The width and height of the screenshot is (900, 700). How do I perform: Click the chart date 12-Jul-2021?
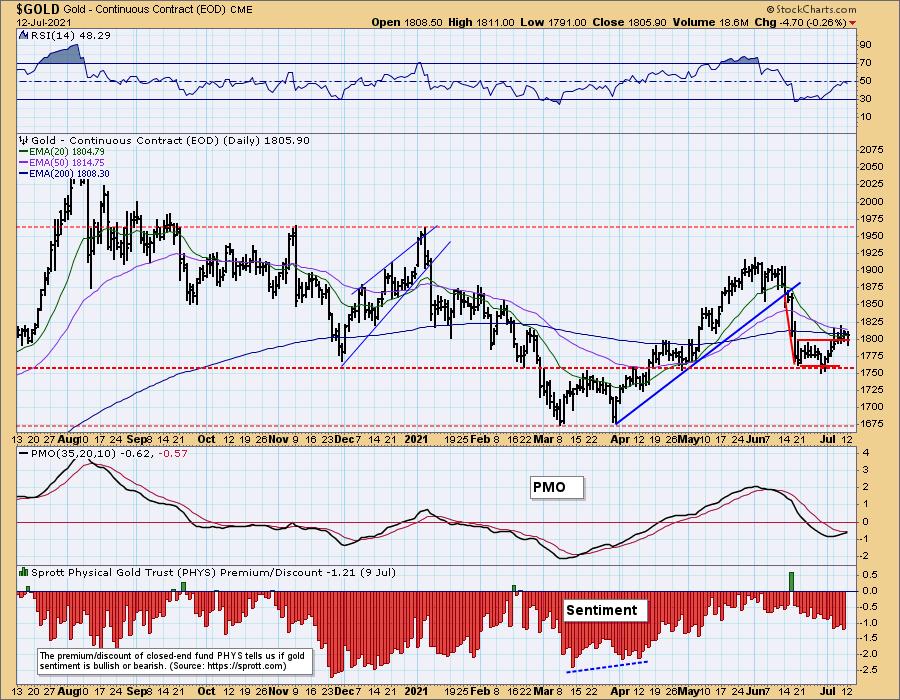coord(44,23)
